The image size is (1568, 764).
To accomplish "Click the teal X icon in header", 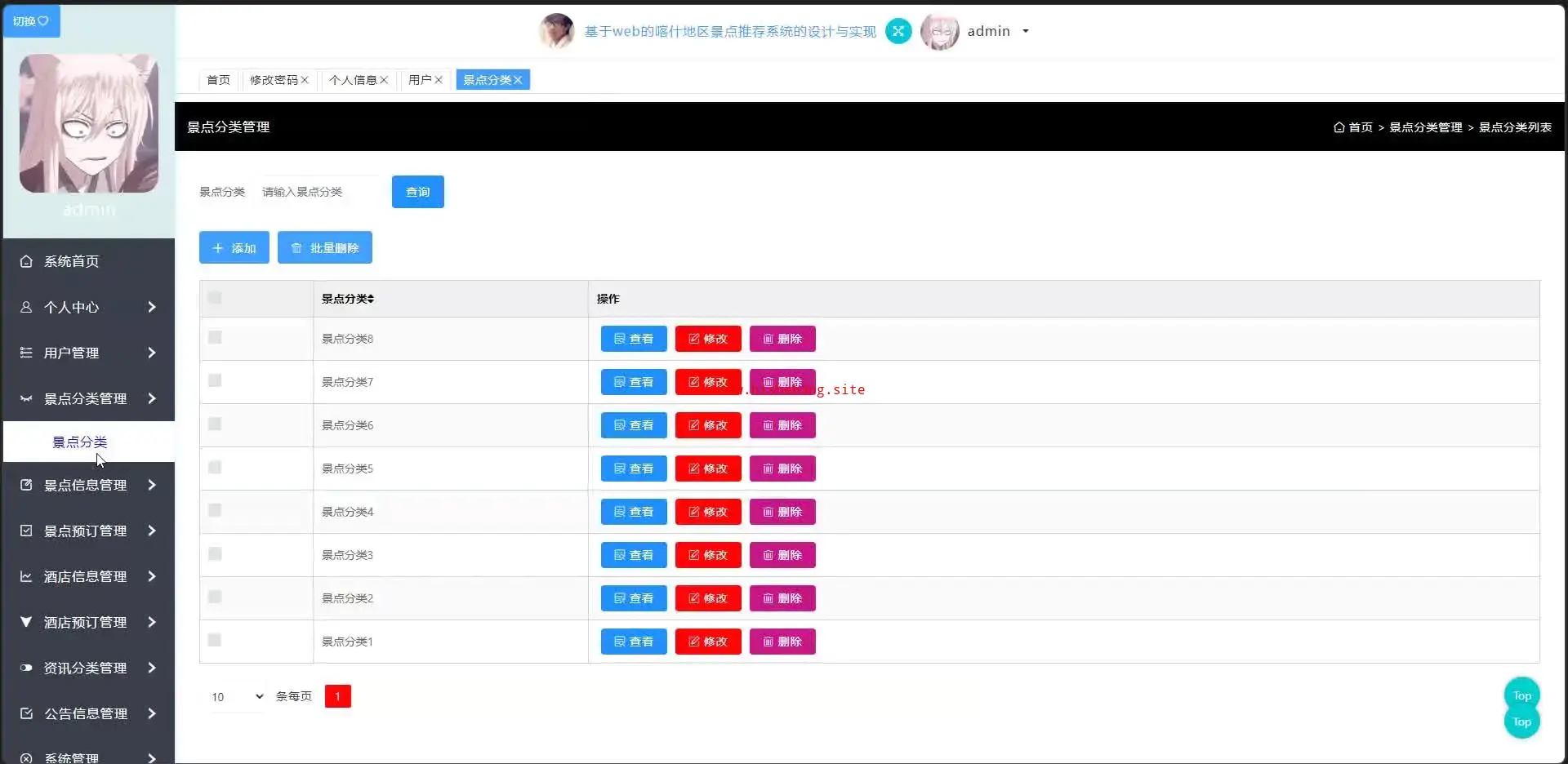I will pyautogui.click(x=898, y=31).
